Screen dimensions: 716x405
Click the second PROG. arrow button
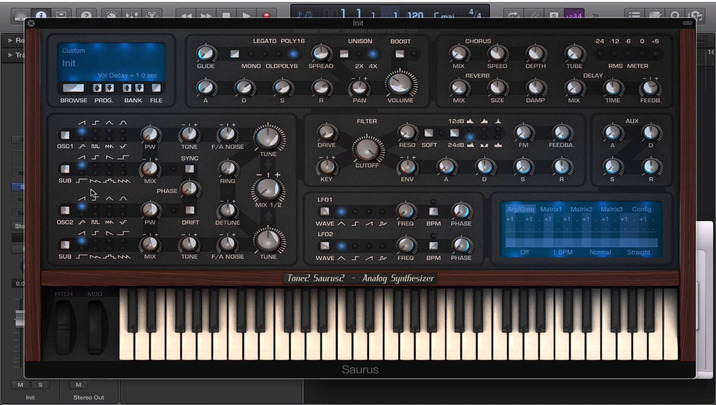pos(110,88)
